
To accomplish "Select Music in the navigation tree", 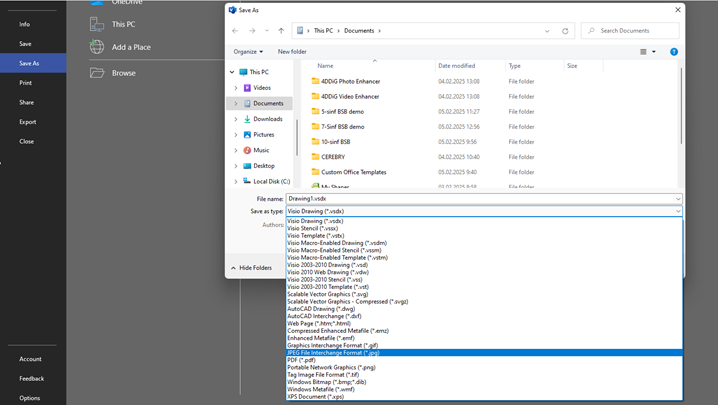I will coord(261,150).
